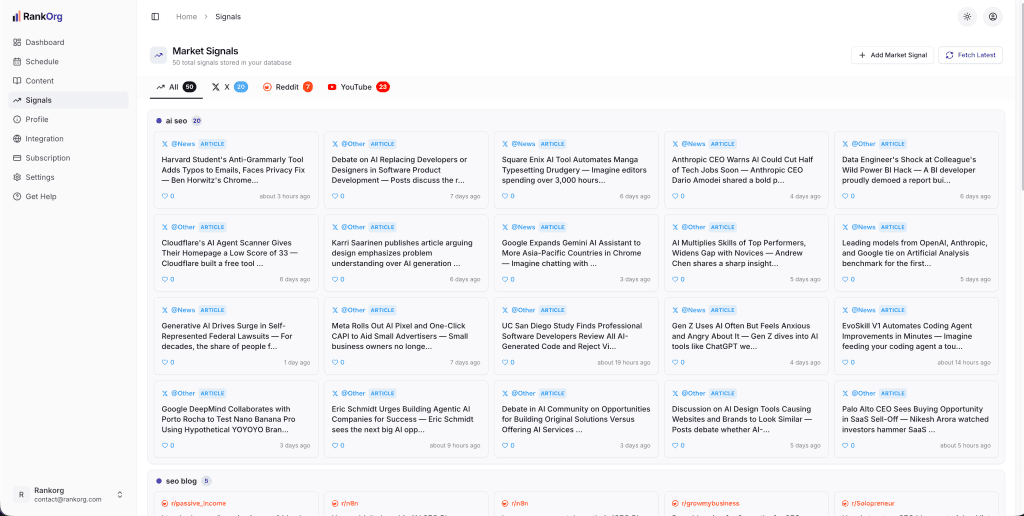1024x516 pixels.
Task: Open Subscription page from sidebar
Action: [x=48, y=158]
